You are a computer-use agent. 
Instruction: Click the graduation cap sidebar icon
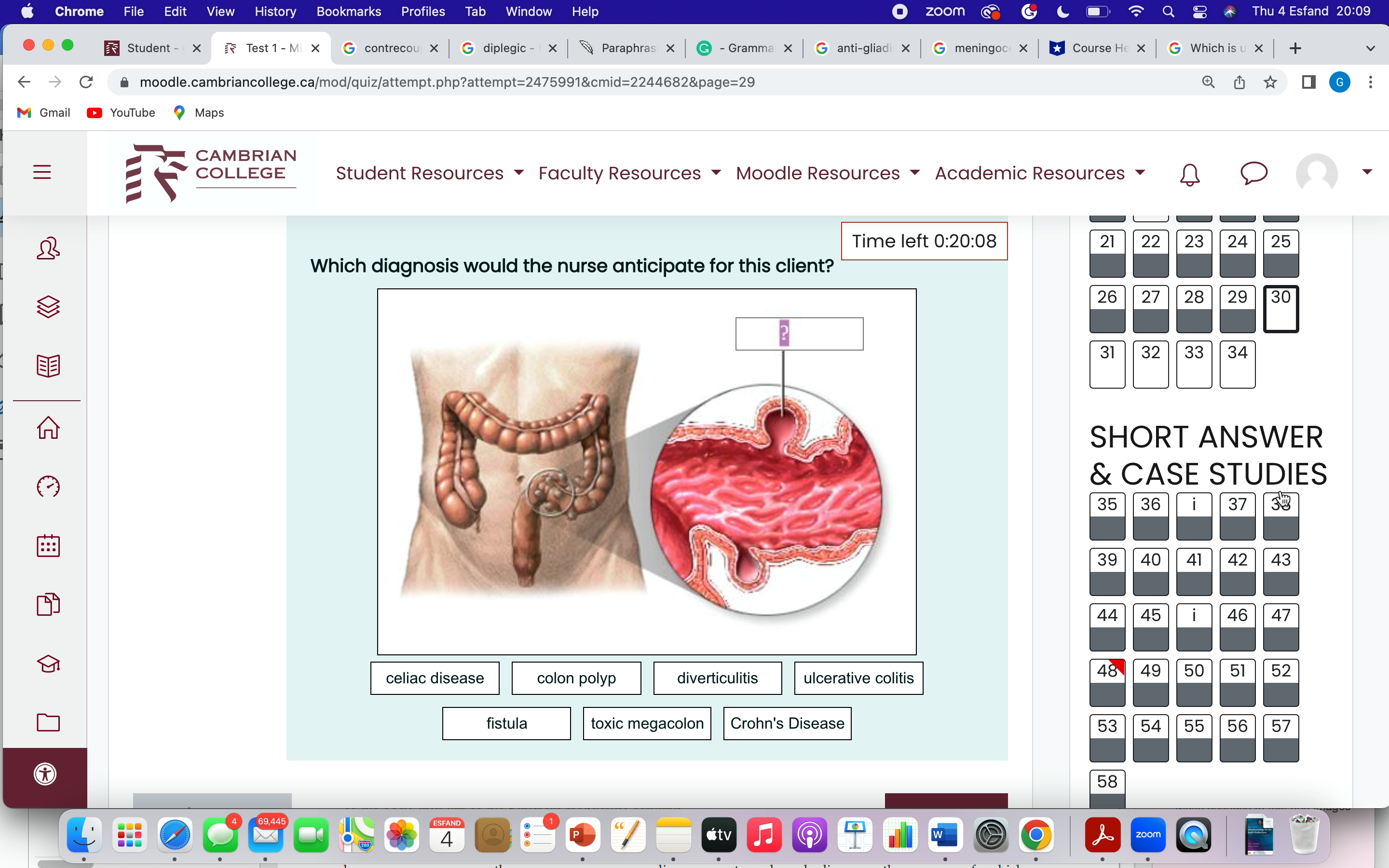(48, 664)
